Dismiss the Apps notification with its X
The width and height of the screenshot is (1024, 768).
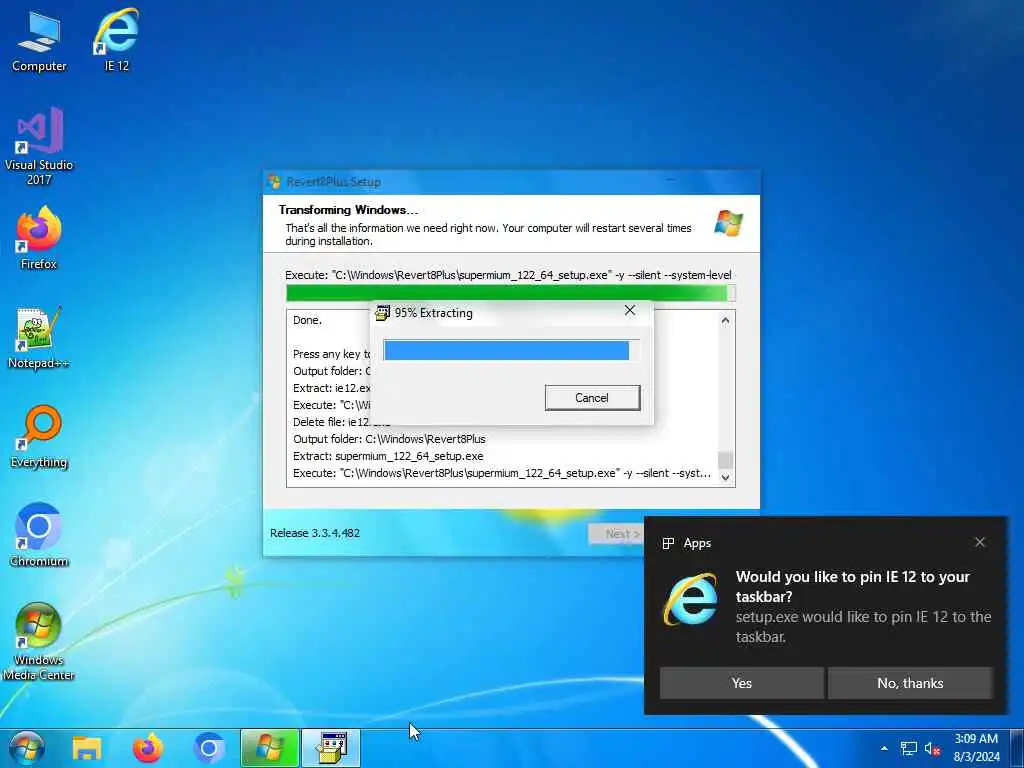[x=980, y=542]
